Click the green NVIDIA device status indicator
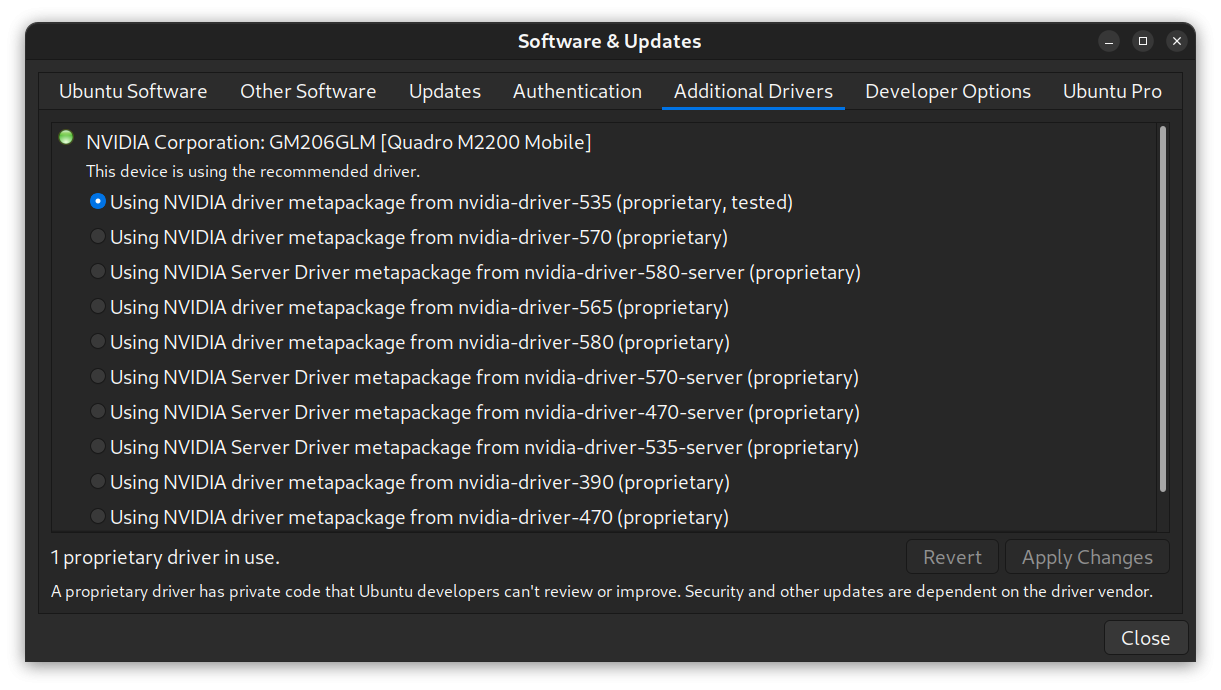This screenshot has height=690, width=1221. pos(66,138)
